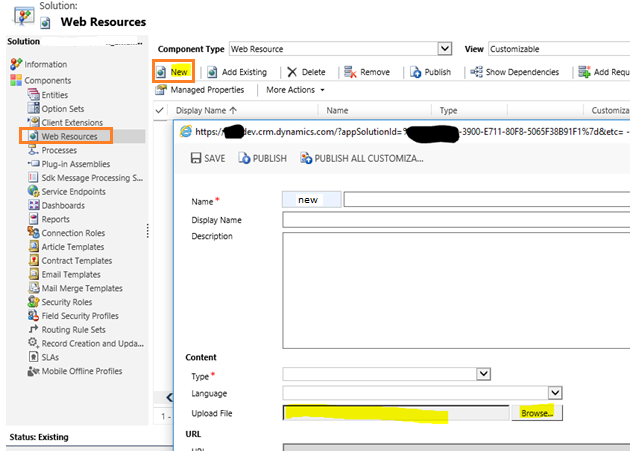Viewport: 630px width, 451px height.
Task: Click the Service Endpoints globe icon
Action: [33, 191]
